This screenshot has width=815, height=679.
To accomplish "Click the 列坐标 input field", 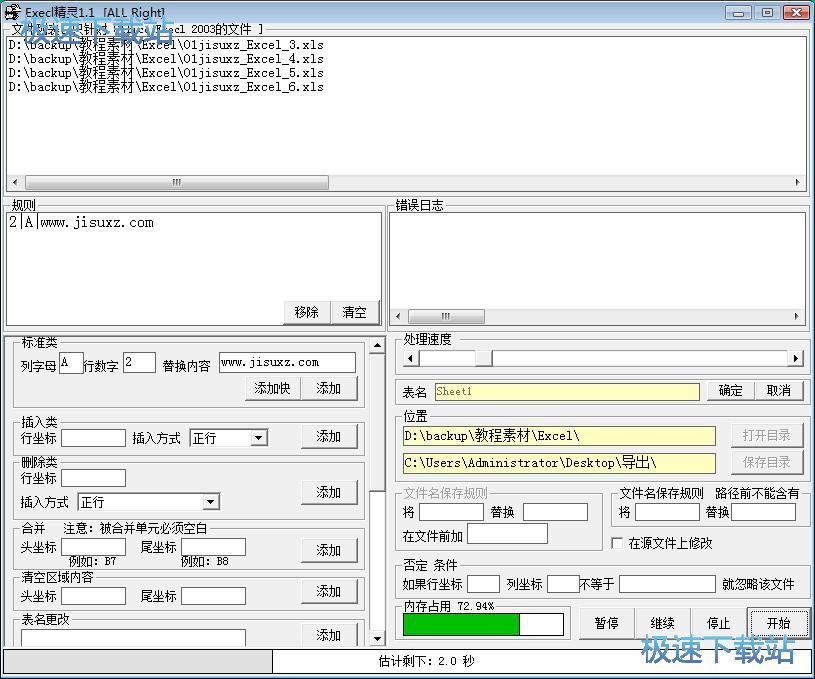I will [x=564, y=584].
